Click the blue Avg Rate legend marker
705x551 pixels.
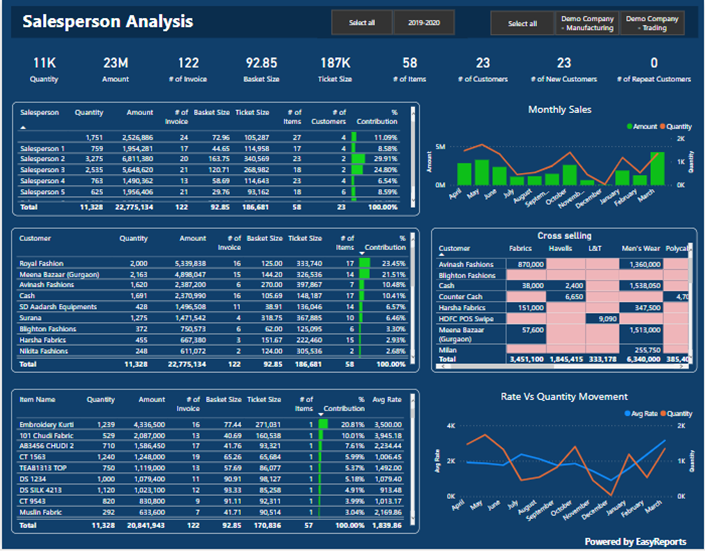pyautogui.click(x=627, y=413)
